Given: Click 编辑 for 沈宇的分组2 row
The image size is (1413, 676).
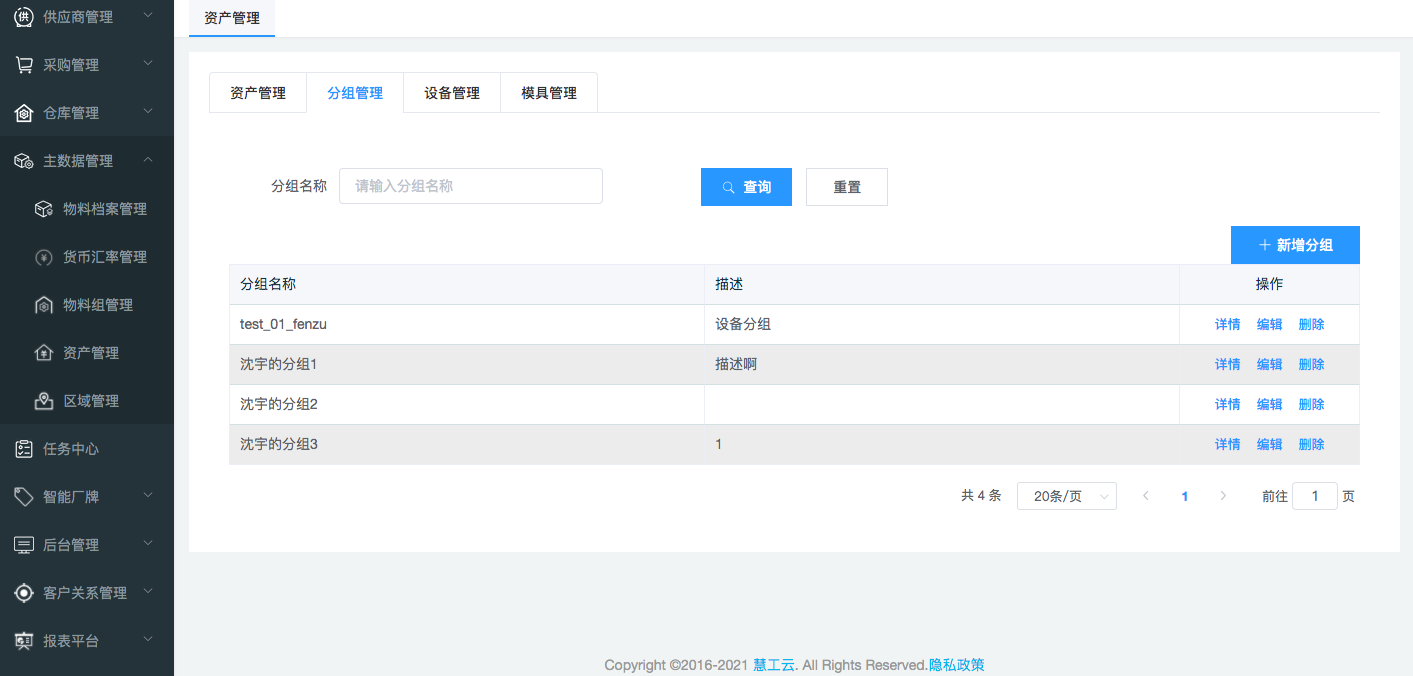Looking at the screenshot, I should click(1269, 404).
